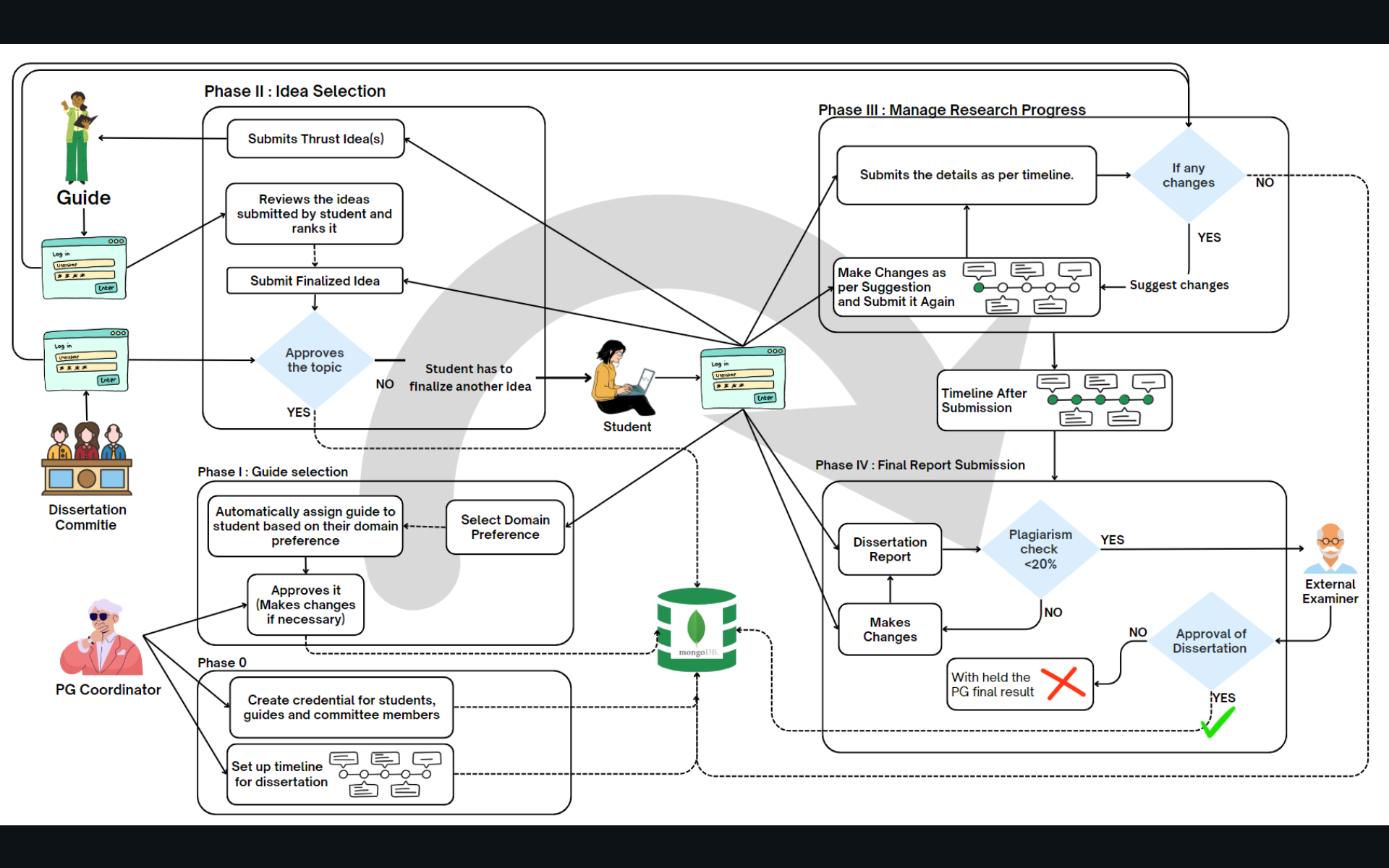Select the 'Approval of Dissertation' diamond

point(1210,641)
